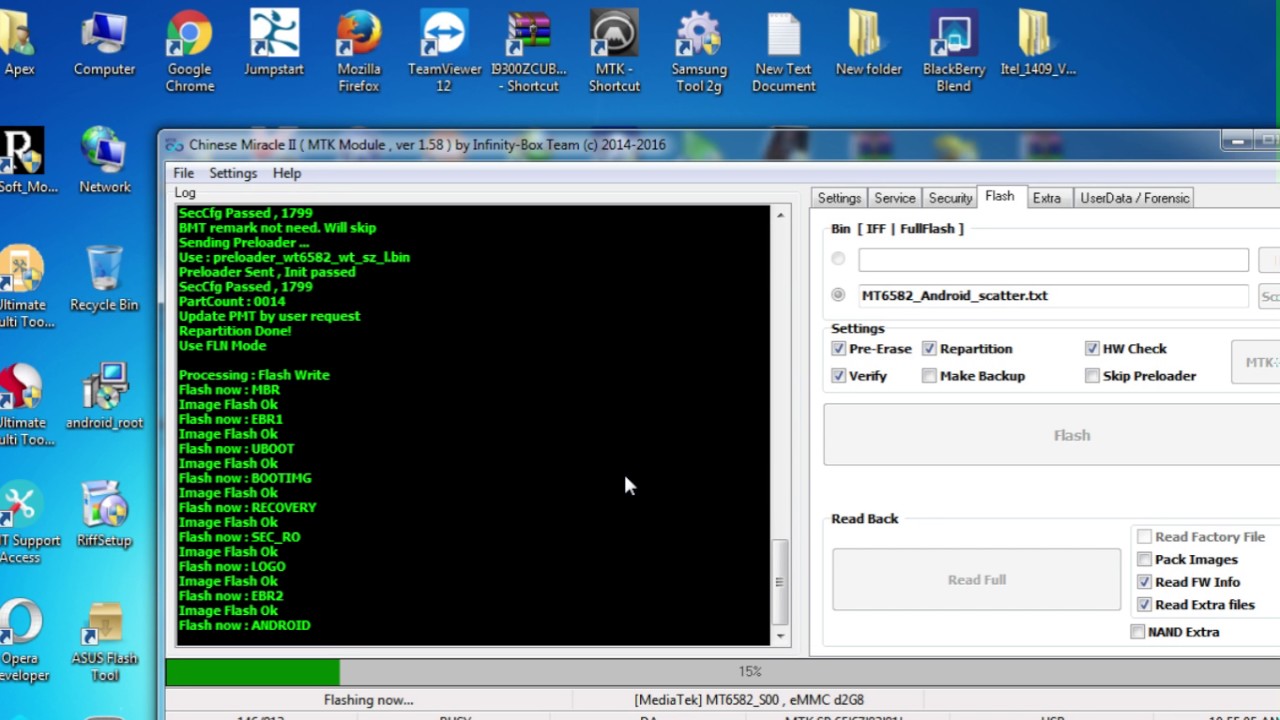1280x720 pixels.
Task: Open the Extra tab
Action: (x=1047, y=198)
